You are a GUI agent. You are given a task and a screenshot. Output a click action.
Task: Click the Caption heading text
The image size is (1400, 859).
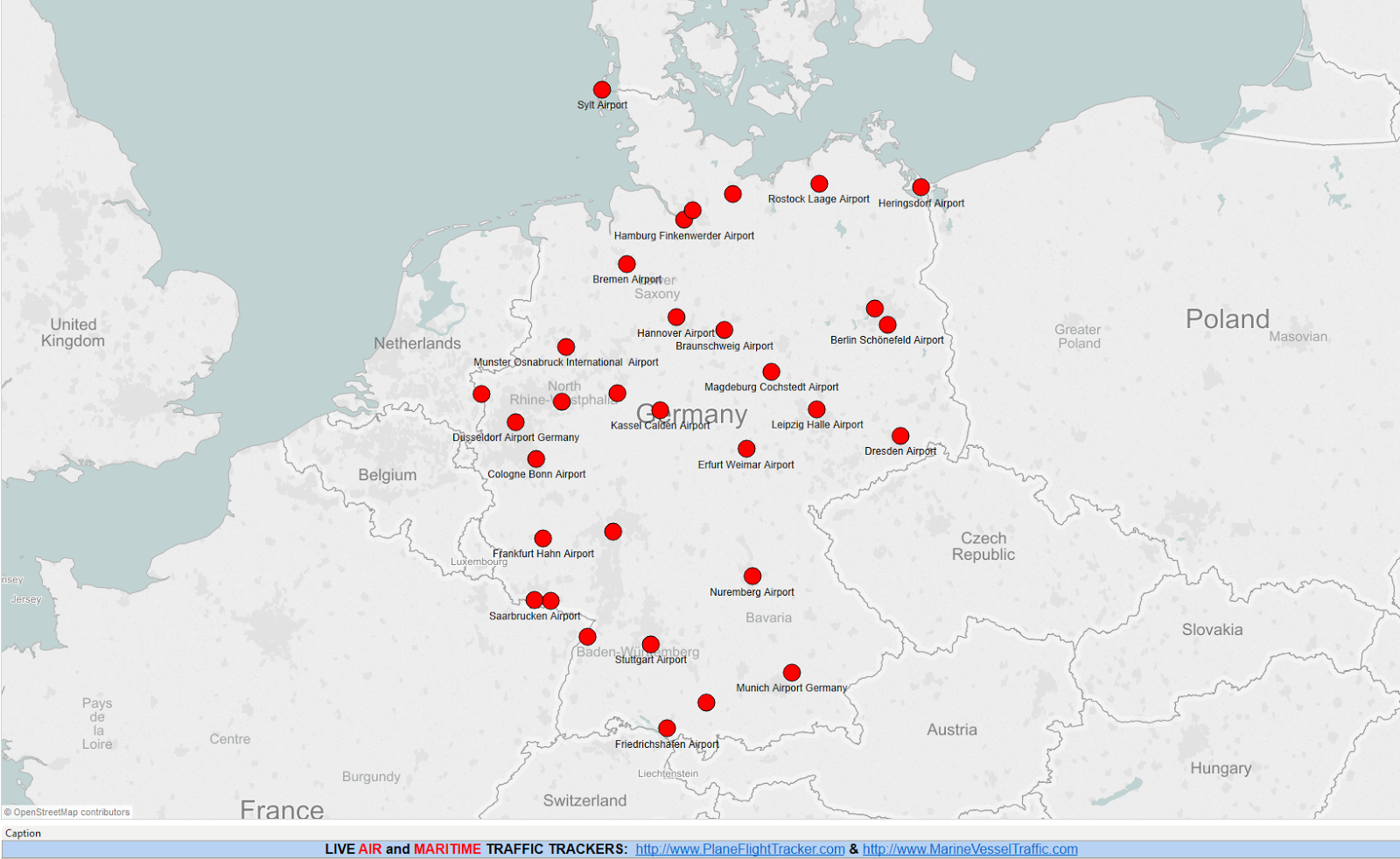coord(24,833)
